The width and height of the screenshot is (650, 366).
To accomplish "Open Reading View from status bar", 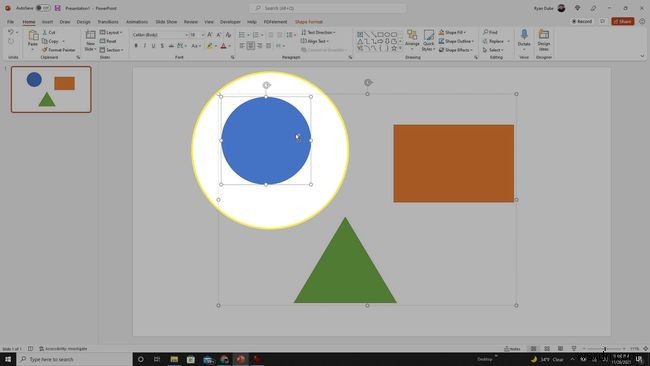I will click(560, 349).
